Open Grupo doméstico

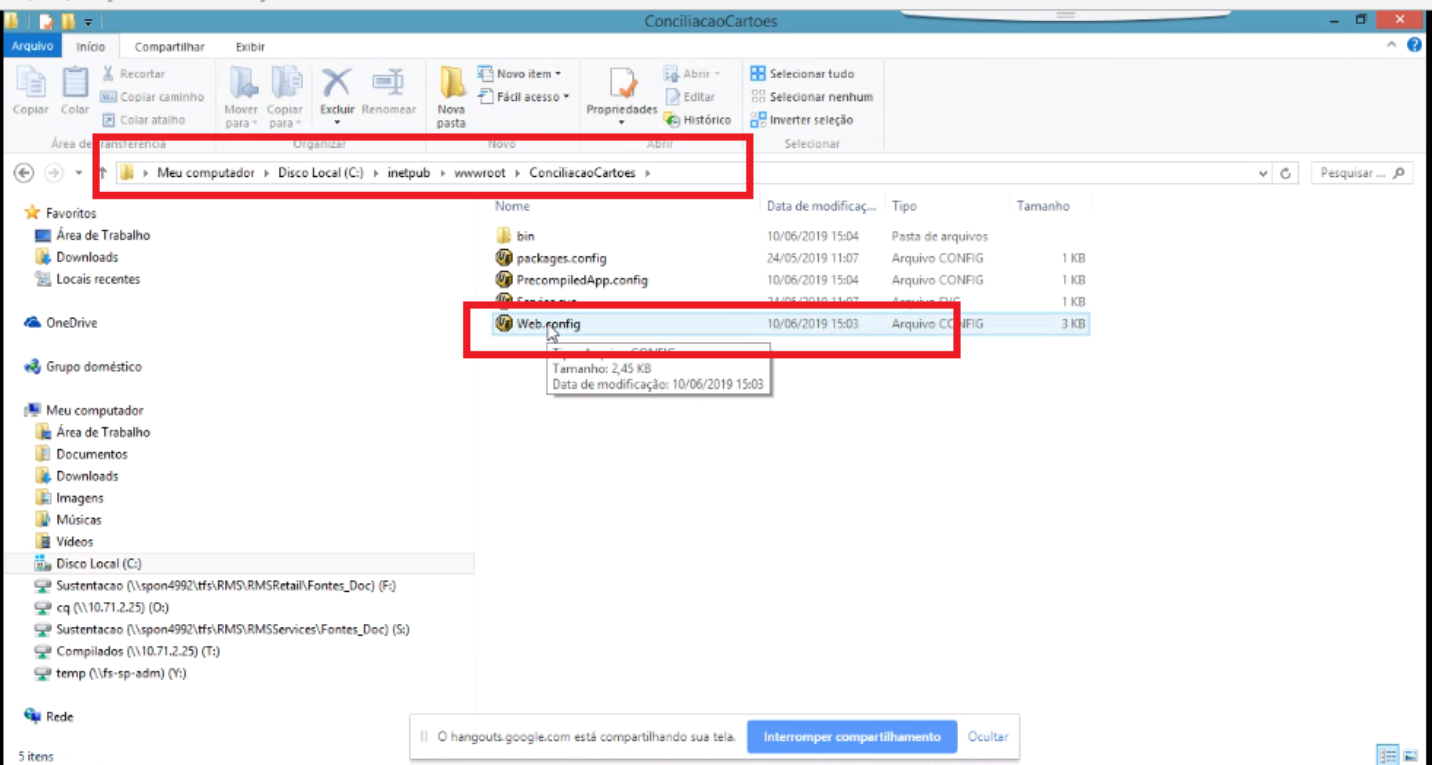pos(94,367)
